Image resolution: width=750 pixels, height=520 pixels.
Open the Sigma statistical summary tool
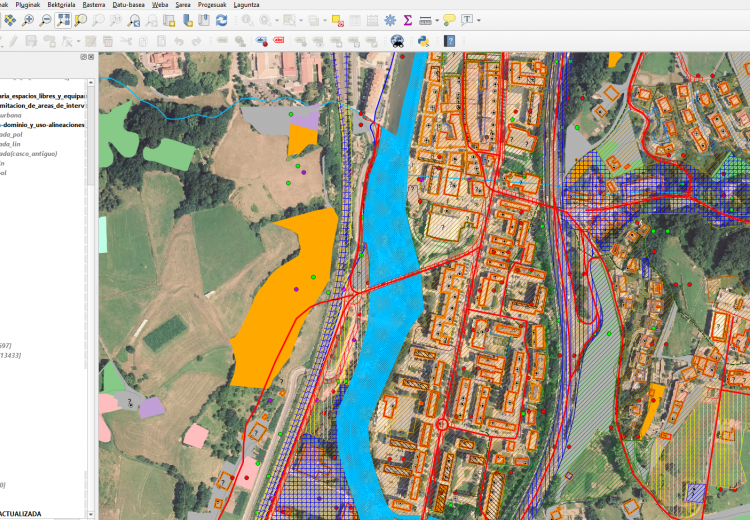tap(408, 20)
